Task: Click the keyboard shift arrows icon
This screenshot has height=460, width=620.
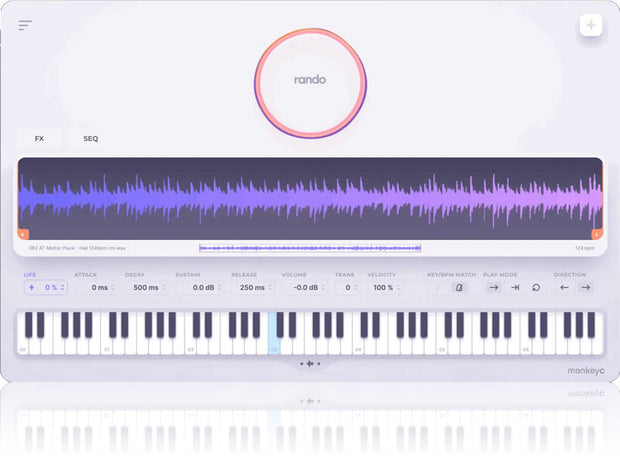Action: 310,363
